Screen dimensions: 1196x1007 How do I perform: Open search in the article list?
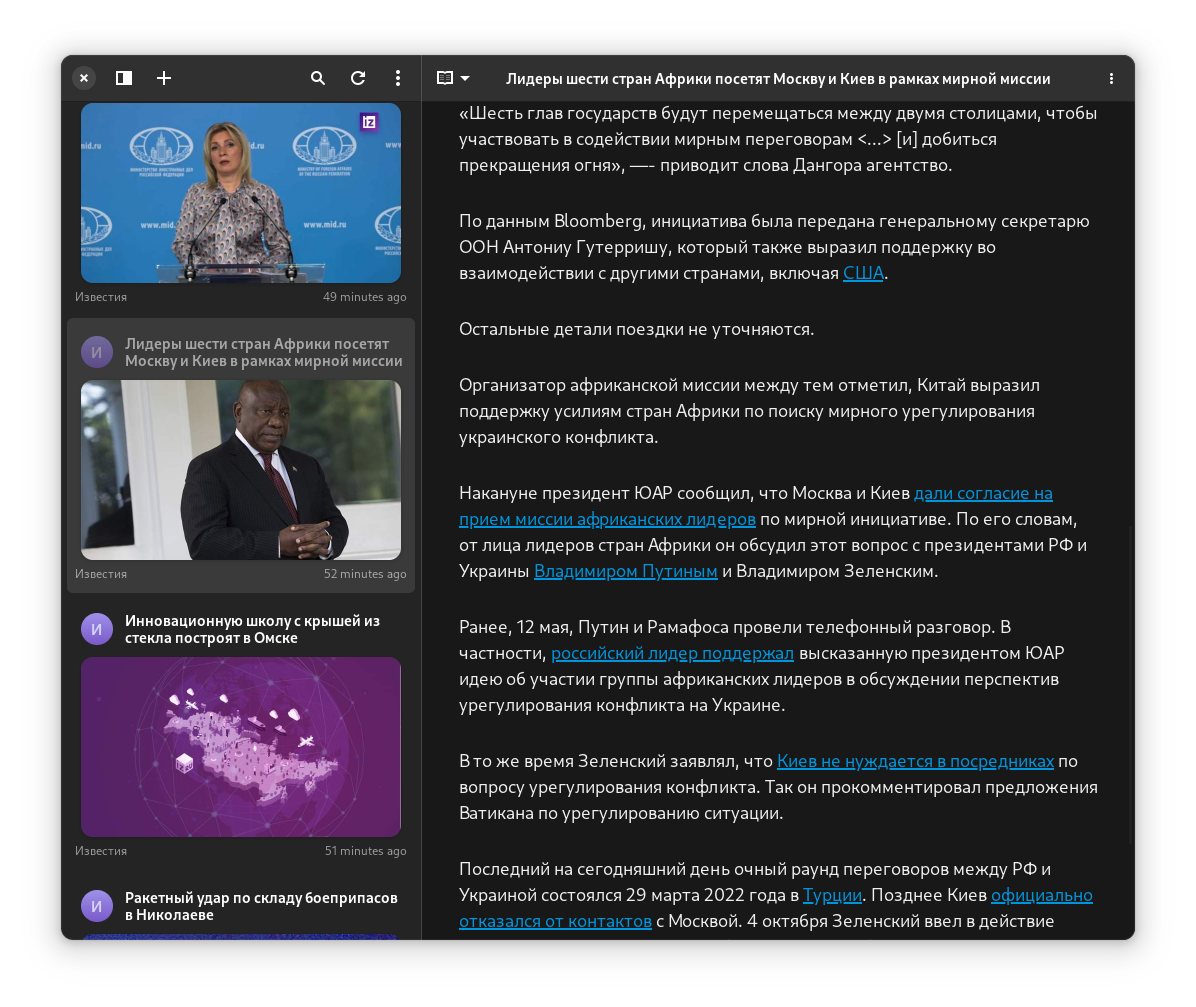tap(318, 78)
